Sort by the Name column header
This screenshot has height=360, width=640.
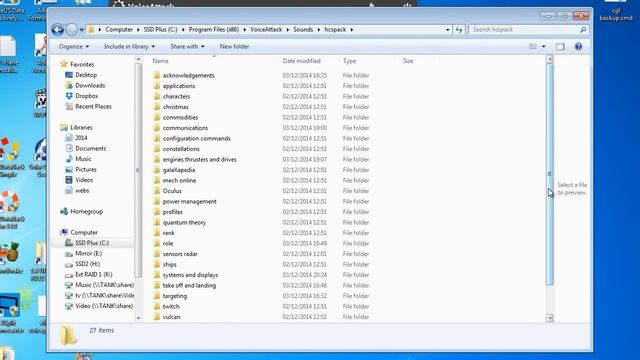[160, 61]
